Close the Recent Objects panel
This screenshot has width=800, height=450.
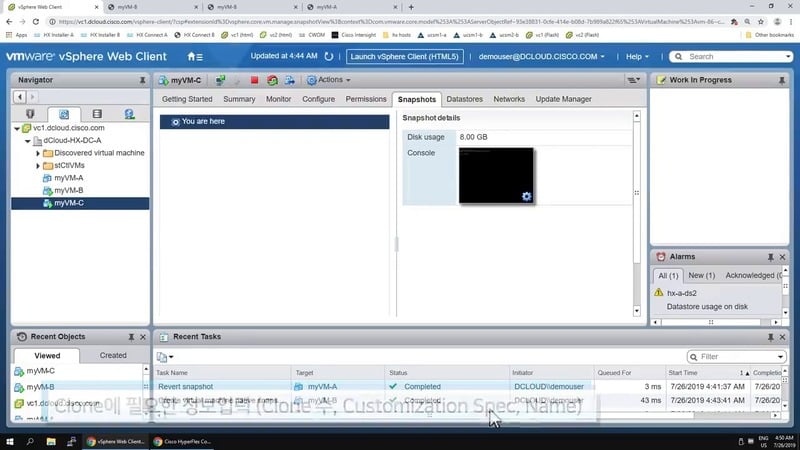point(143,337)
